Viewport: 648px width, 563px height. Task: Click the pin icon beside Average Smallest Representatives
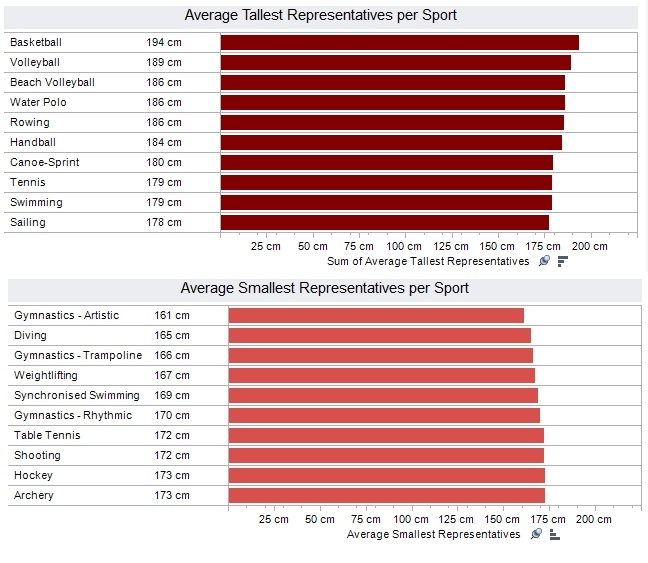(536, 534)
